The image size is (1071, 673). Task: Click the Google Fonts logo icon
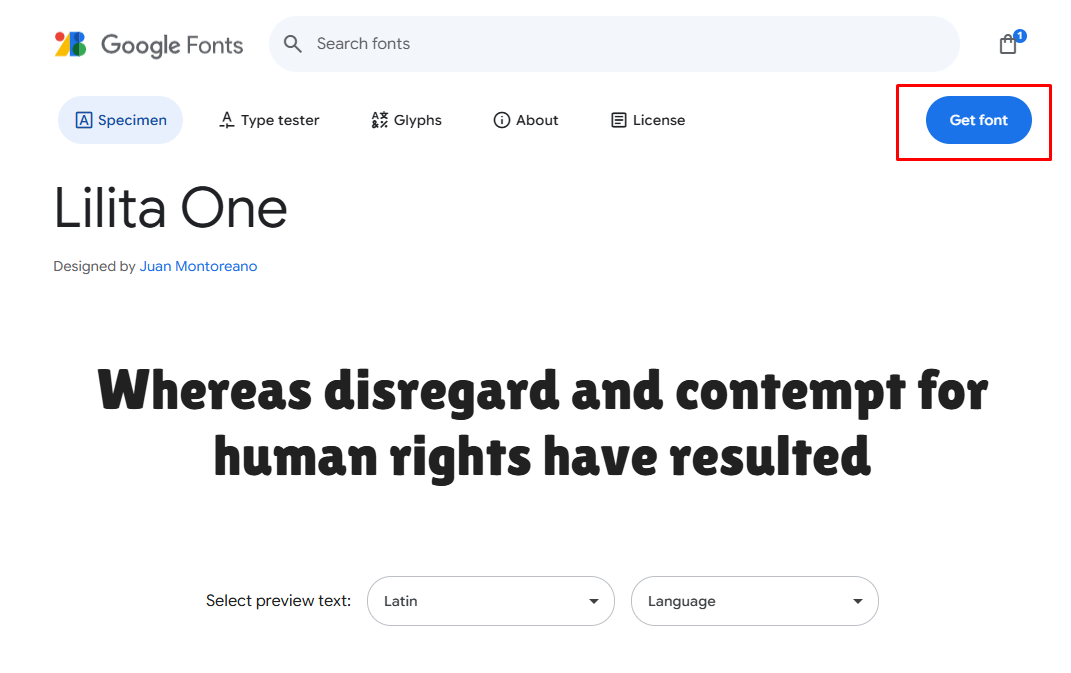click(x=70, y=44)
